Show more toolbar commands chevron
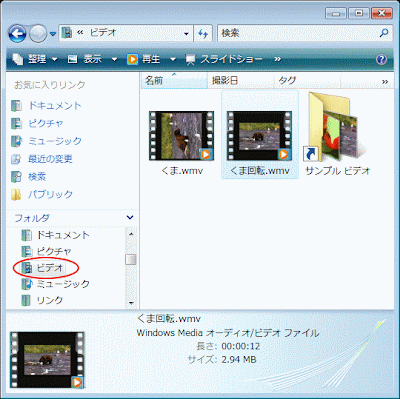This screenshot has height=399, width=400. (277, 59)
